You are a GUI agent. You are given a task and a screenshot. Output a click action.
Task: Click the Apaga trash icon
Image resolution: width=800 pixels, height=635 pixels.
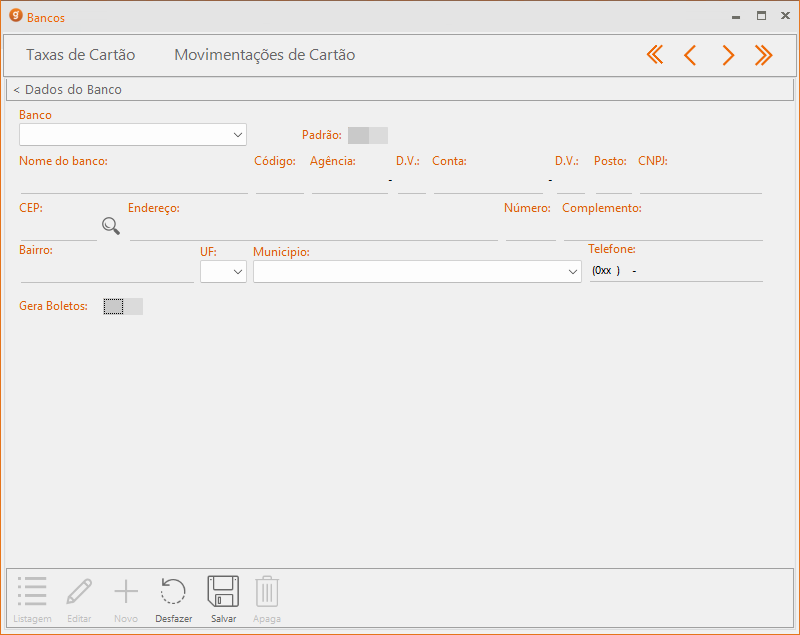[266, 592]
